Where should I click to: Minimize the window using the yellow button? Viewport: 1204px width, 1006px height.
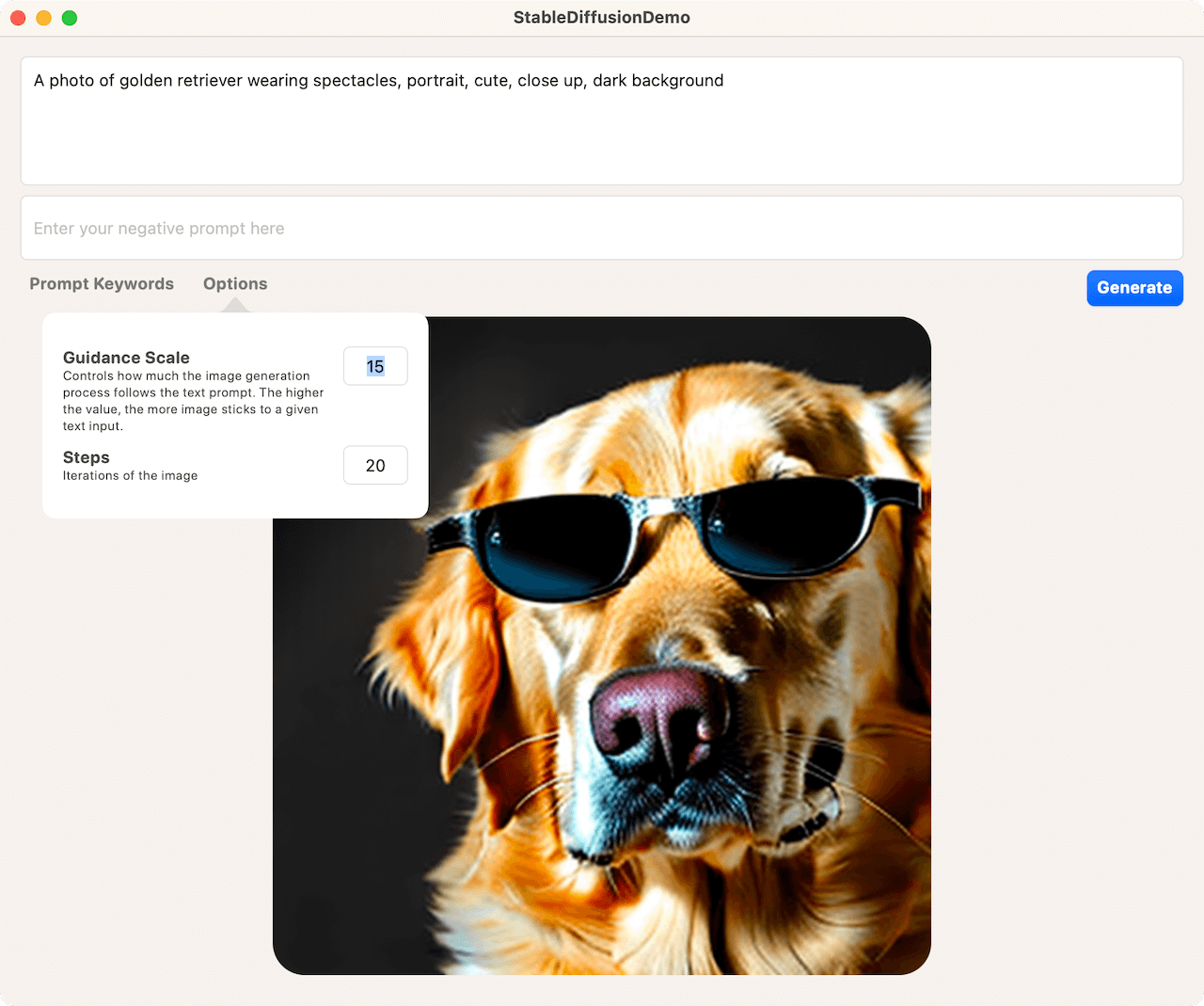point(43,18)
